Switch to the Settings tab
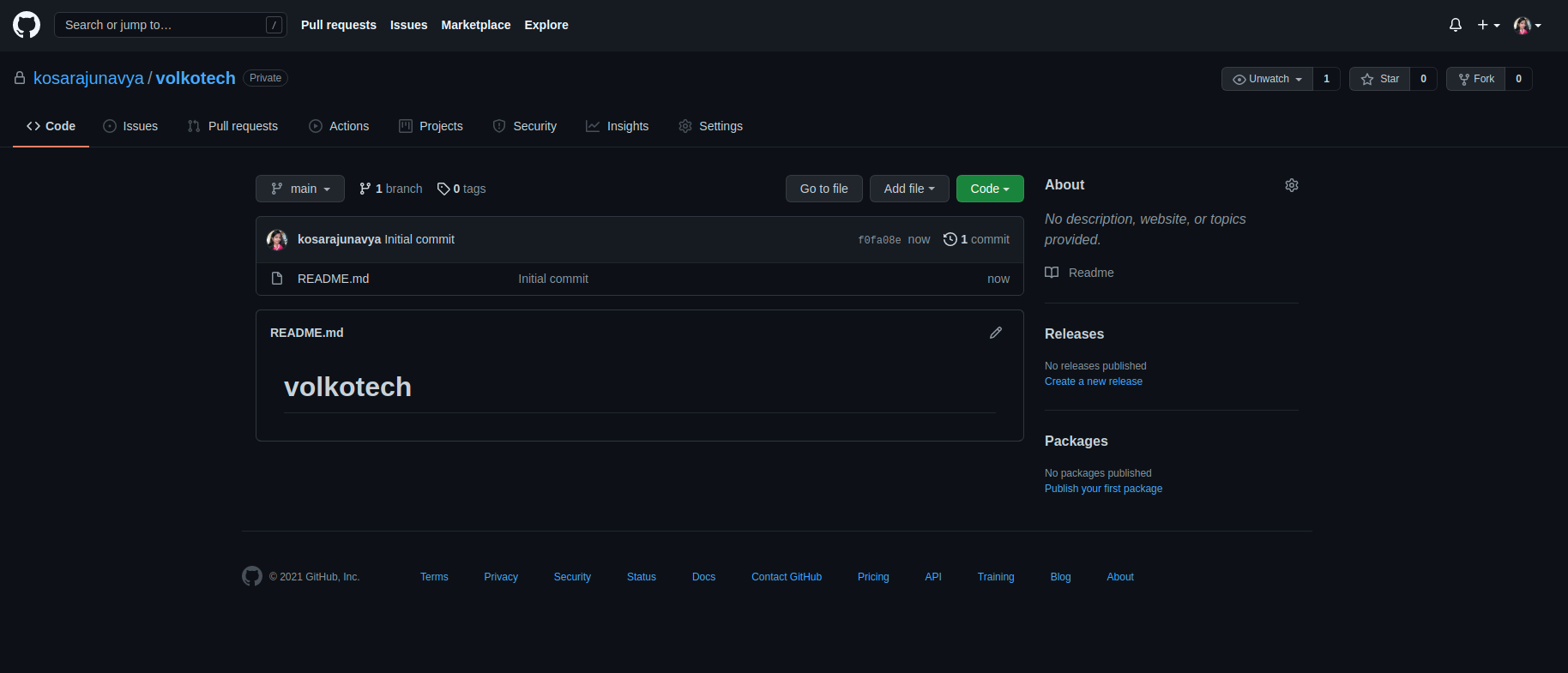 [710, 126]
